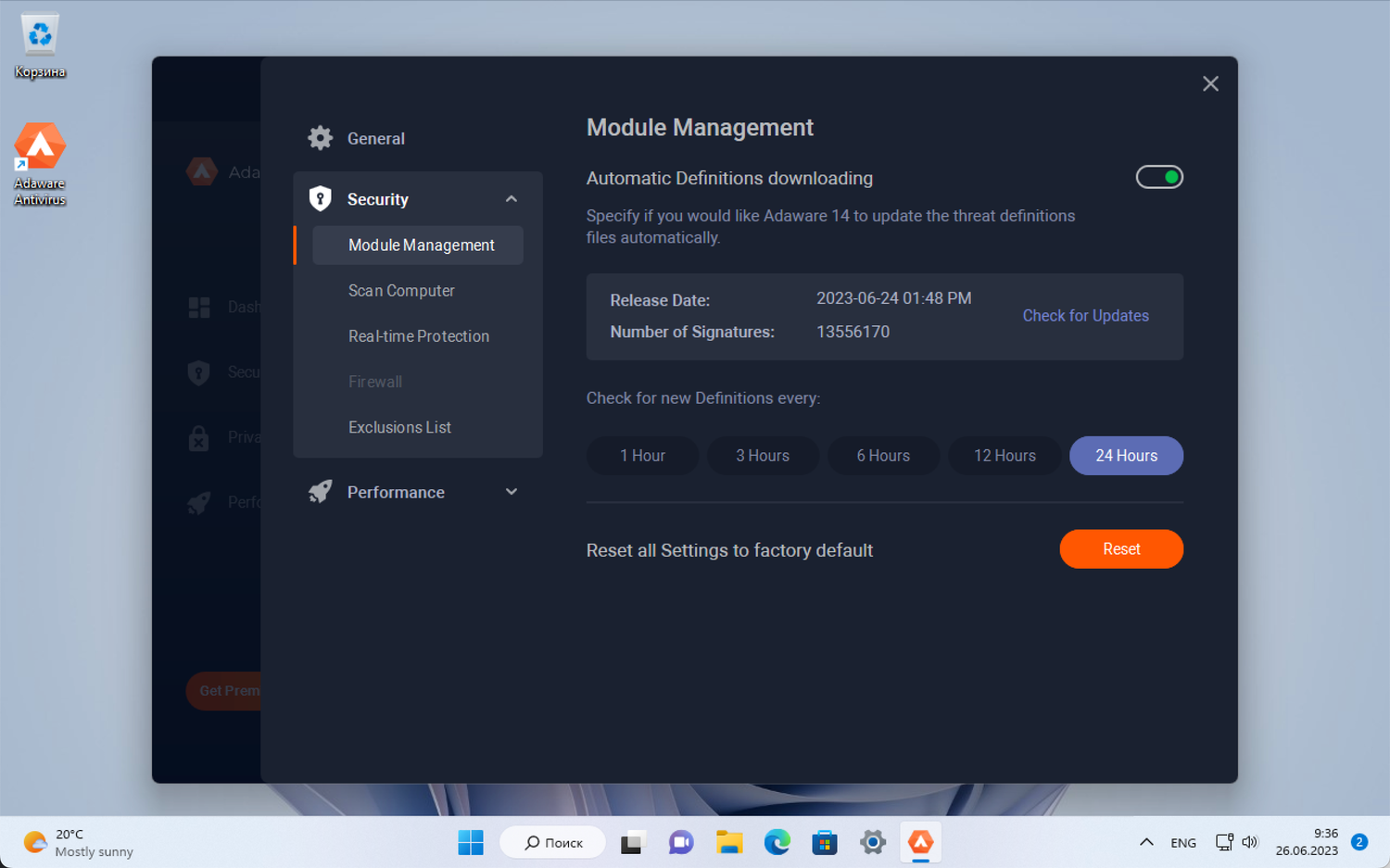Image resolution: width=1390 pixels, height=868 pixels.
Task: Click the taskbar search box
Action: pyautogui.click(x=553, y=842)
